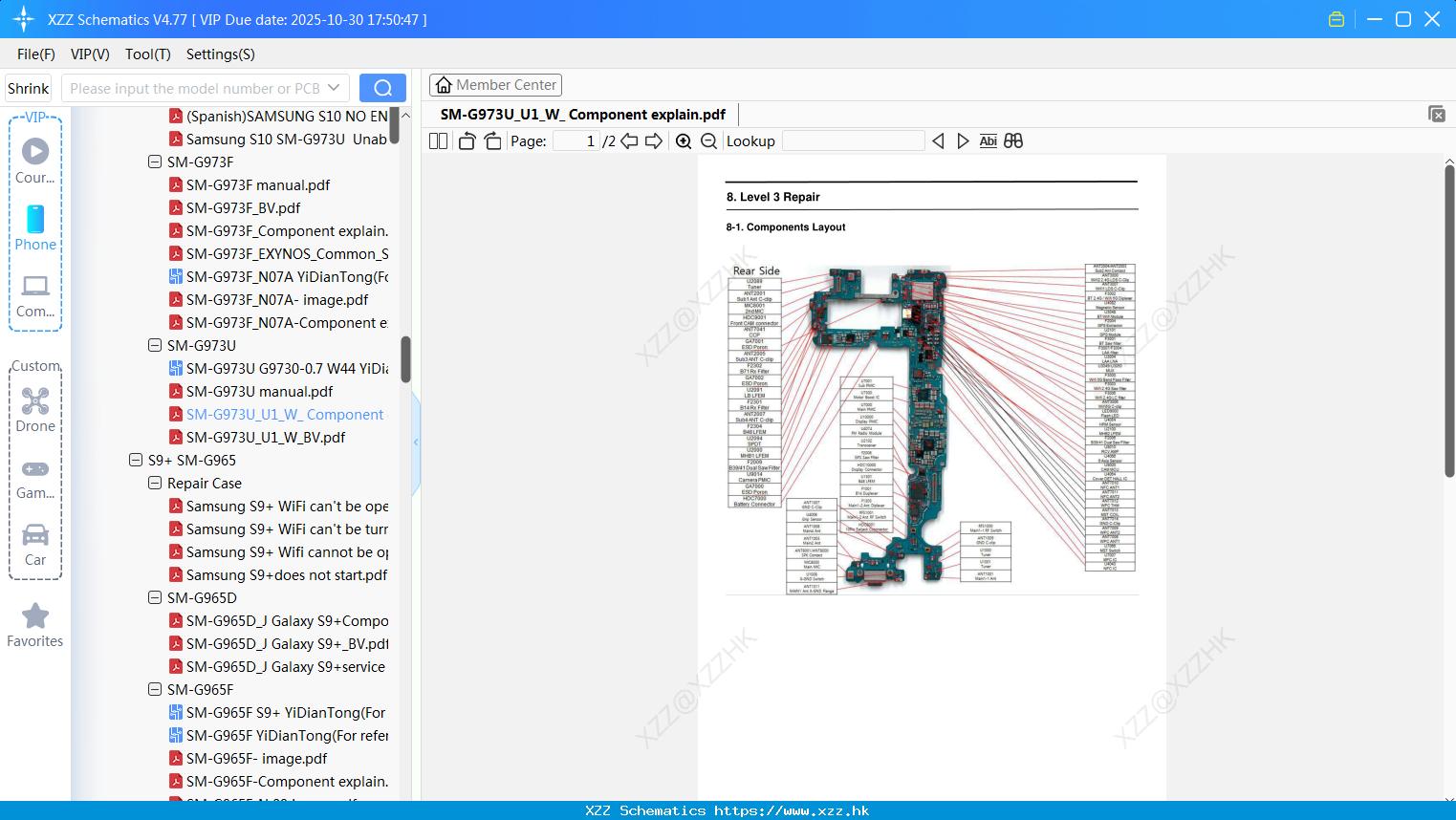Screen dimensions: 1456x820
Task: Zoom in on the PDF
Action: [x=684, y=141]
